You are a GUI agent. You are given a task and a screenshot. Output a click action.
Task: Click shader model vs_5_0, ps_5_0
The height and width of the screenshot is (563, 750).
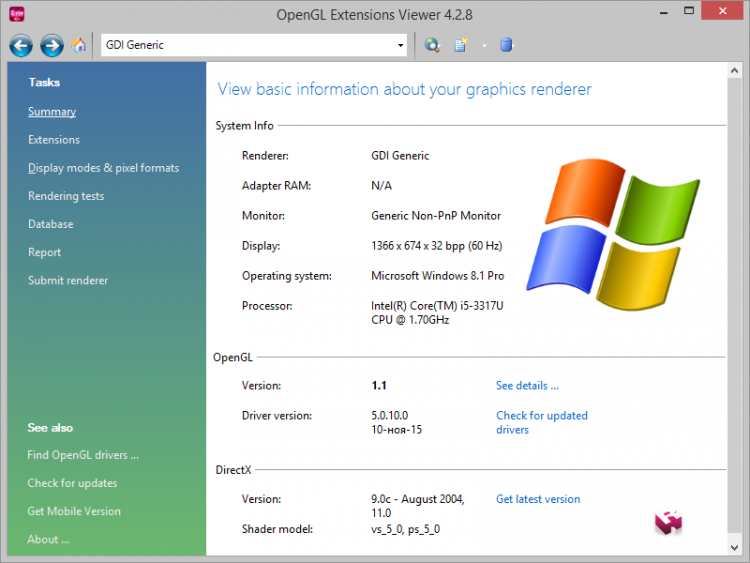(405, 529)
